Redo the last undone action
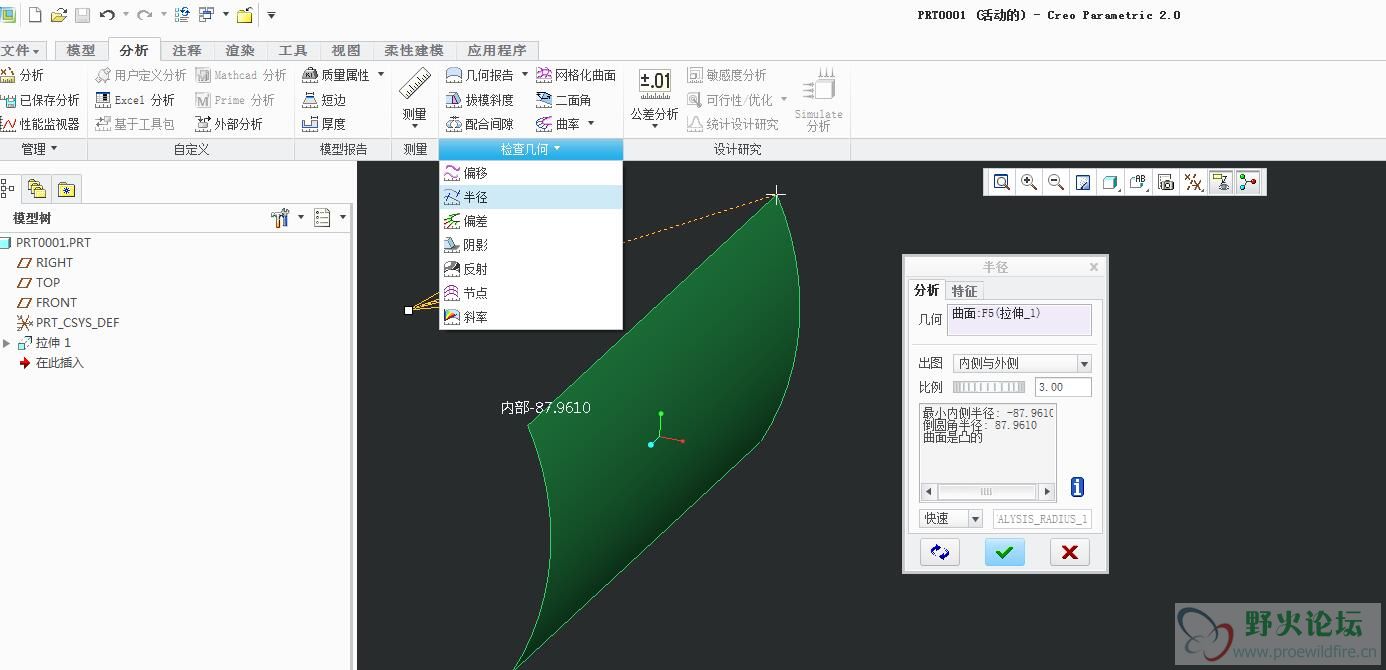 tap(144, 15)
